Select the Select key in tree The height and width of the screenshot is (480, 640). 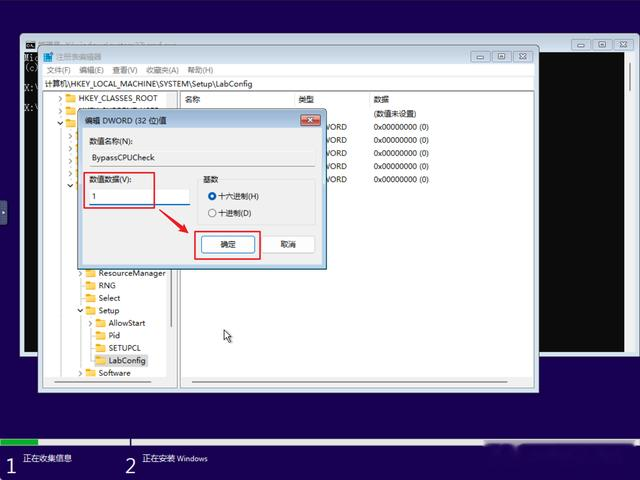point(109,298)
